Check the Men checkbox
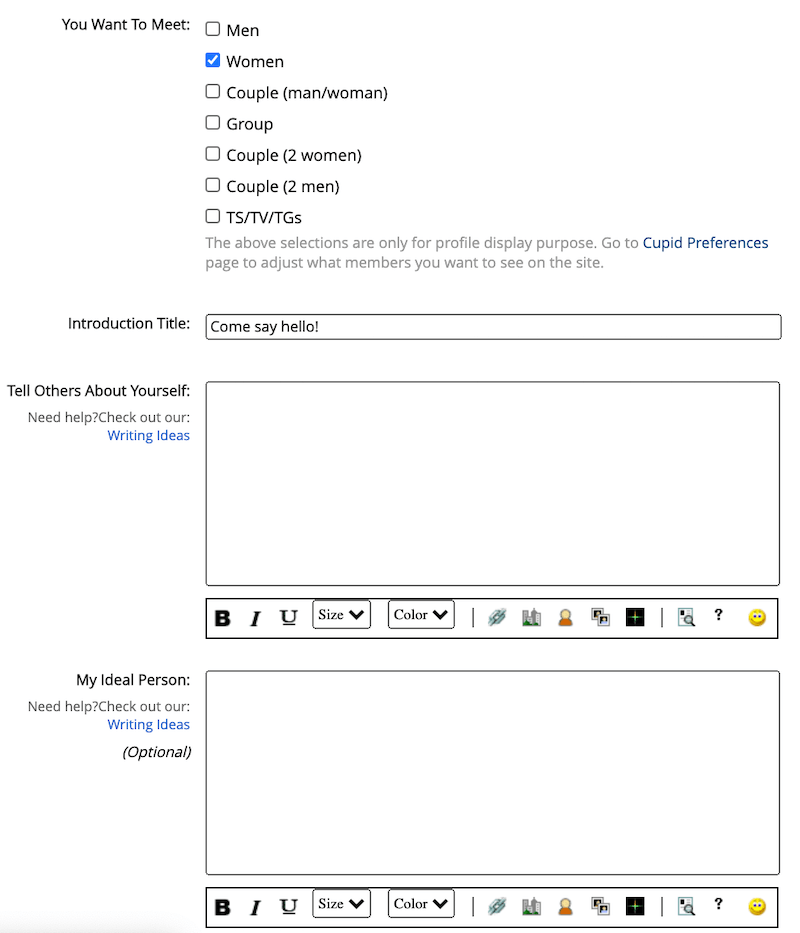This screenshot has width=800, height=933. [213, 30]
